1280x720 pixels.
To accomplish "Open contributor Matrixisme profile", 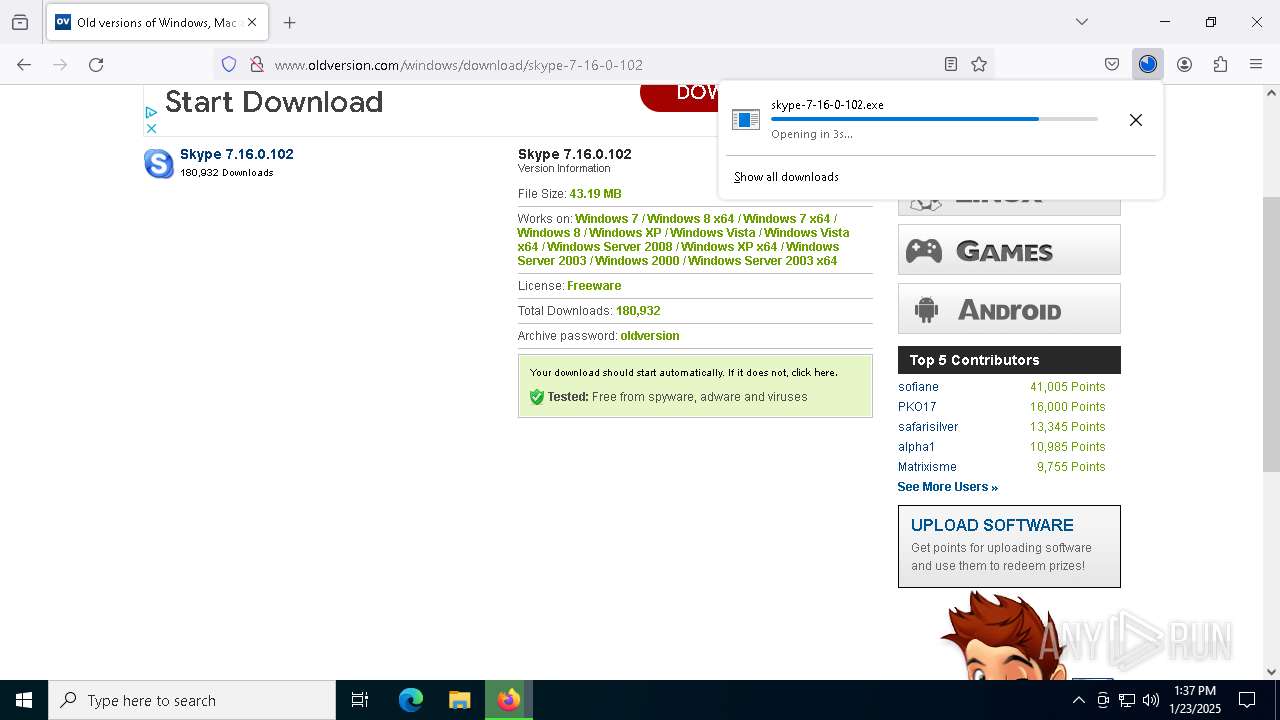I will click(x=927, y=467).
